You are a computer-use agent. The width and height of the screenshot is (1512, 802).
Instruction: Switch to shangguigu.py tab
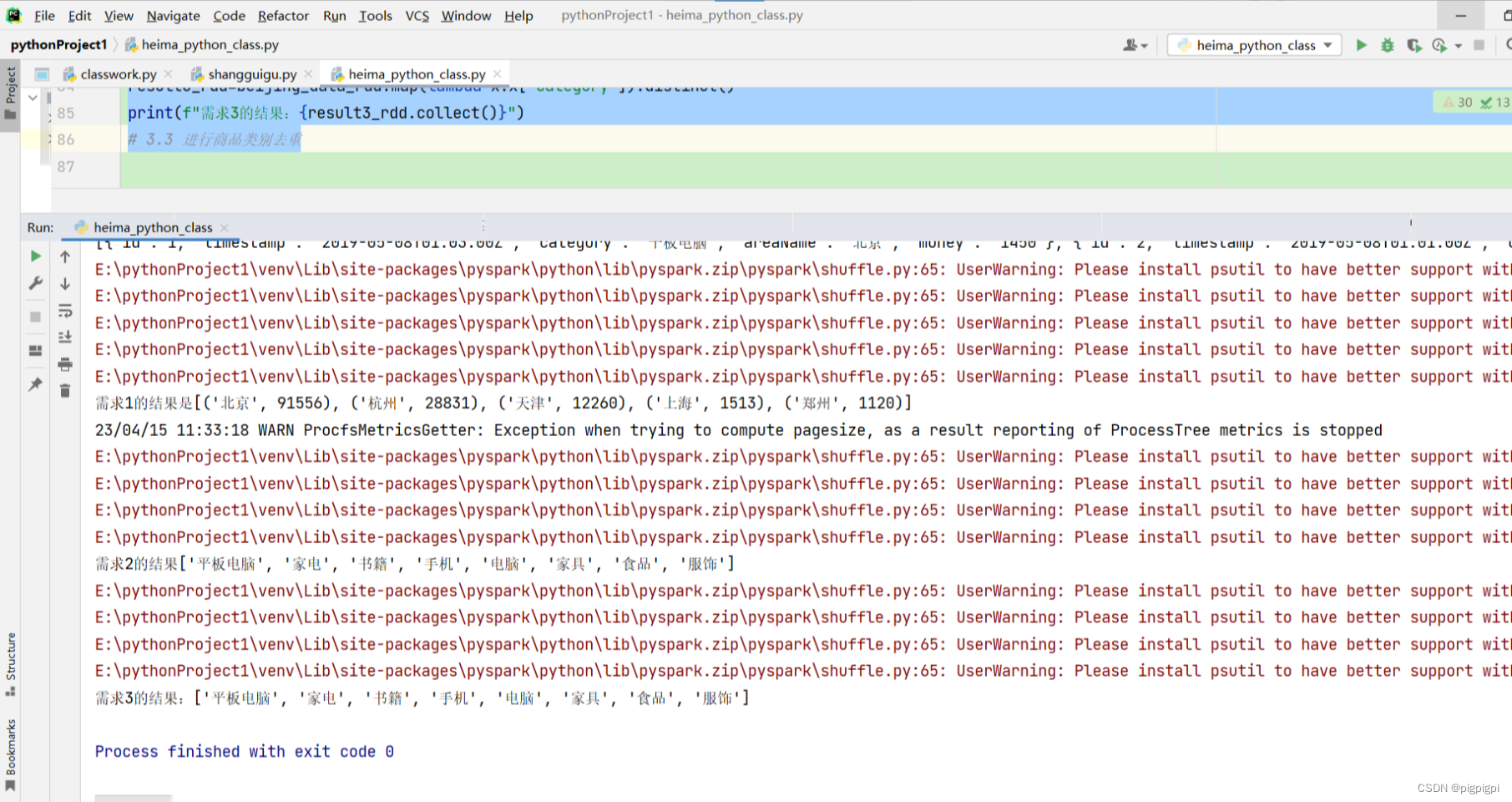pos(251,74)
